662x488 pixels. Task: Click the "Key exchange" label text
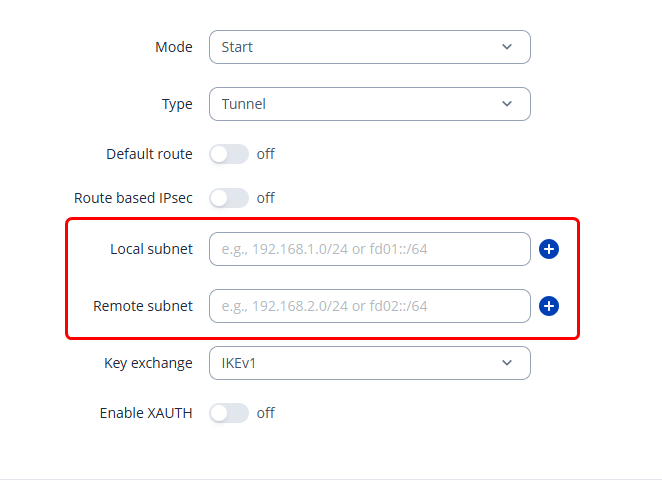click(x=148, y=363)
